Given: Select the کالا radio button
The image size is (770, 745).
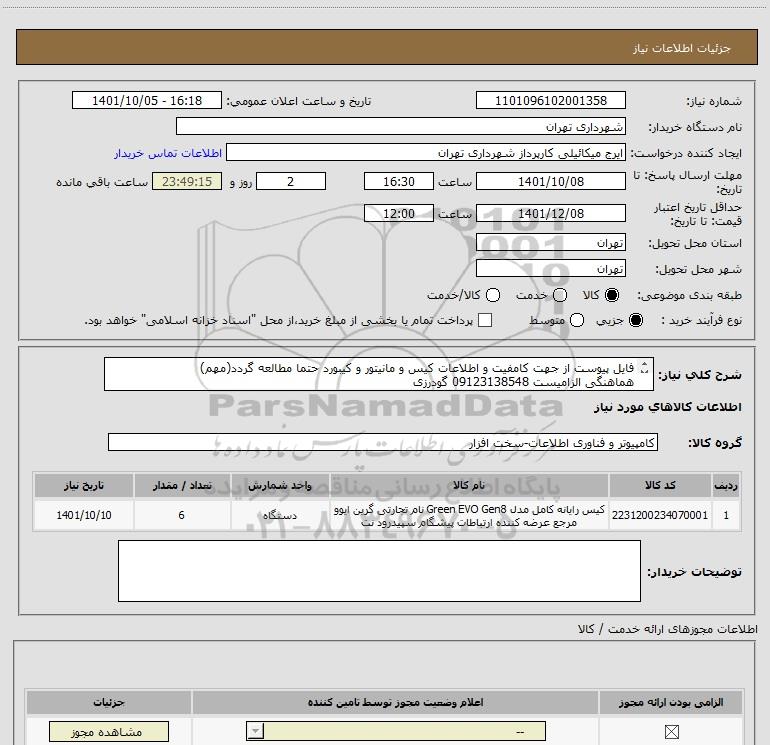Looking at the screenshot, I should pos(612,295).
